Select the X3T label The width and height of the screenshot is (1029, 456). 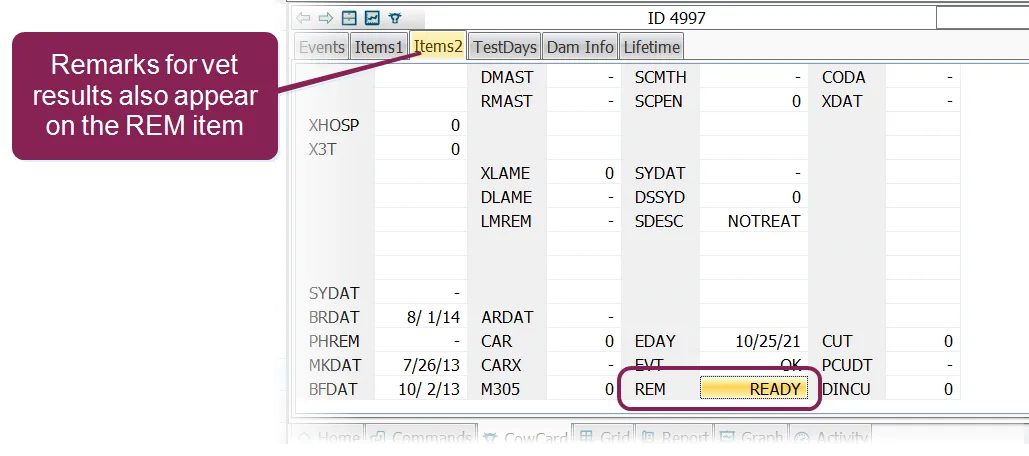coord(322,150)
